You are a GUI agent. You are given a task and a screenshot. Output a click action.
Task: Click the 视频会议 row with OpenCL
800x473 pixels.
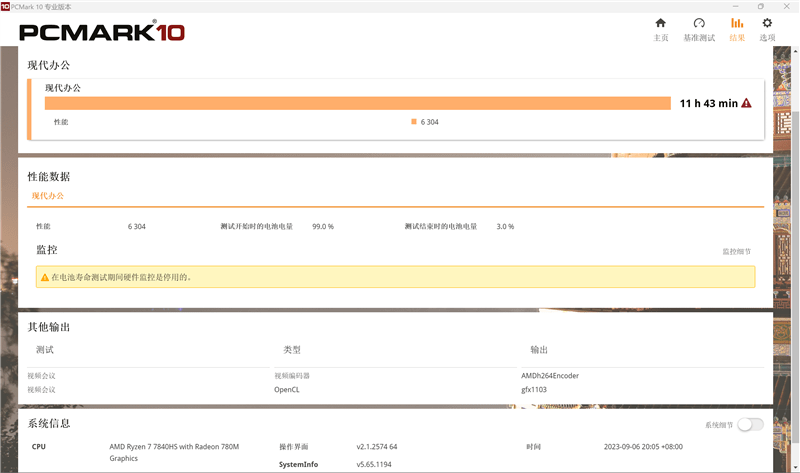tap(41, 389)
